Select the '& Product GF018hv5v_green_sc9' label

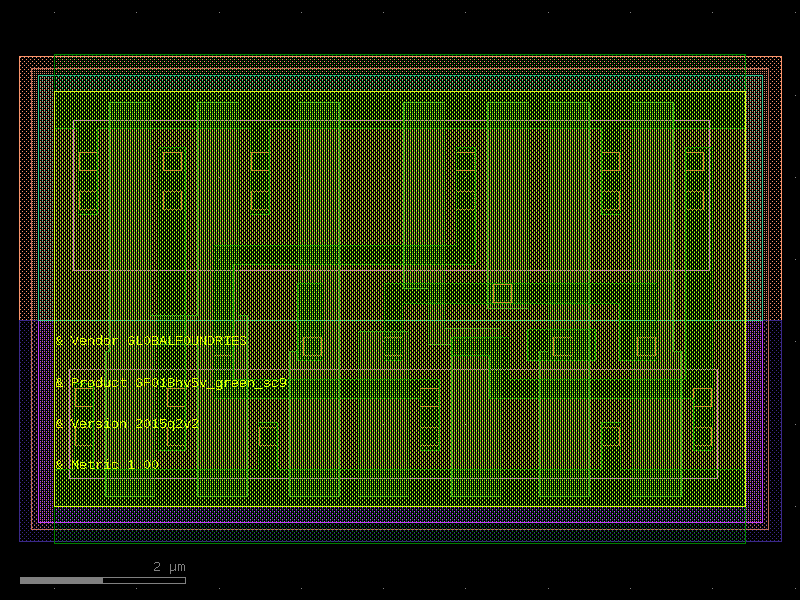click(171, 383)
